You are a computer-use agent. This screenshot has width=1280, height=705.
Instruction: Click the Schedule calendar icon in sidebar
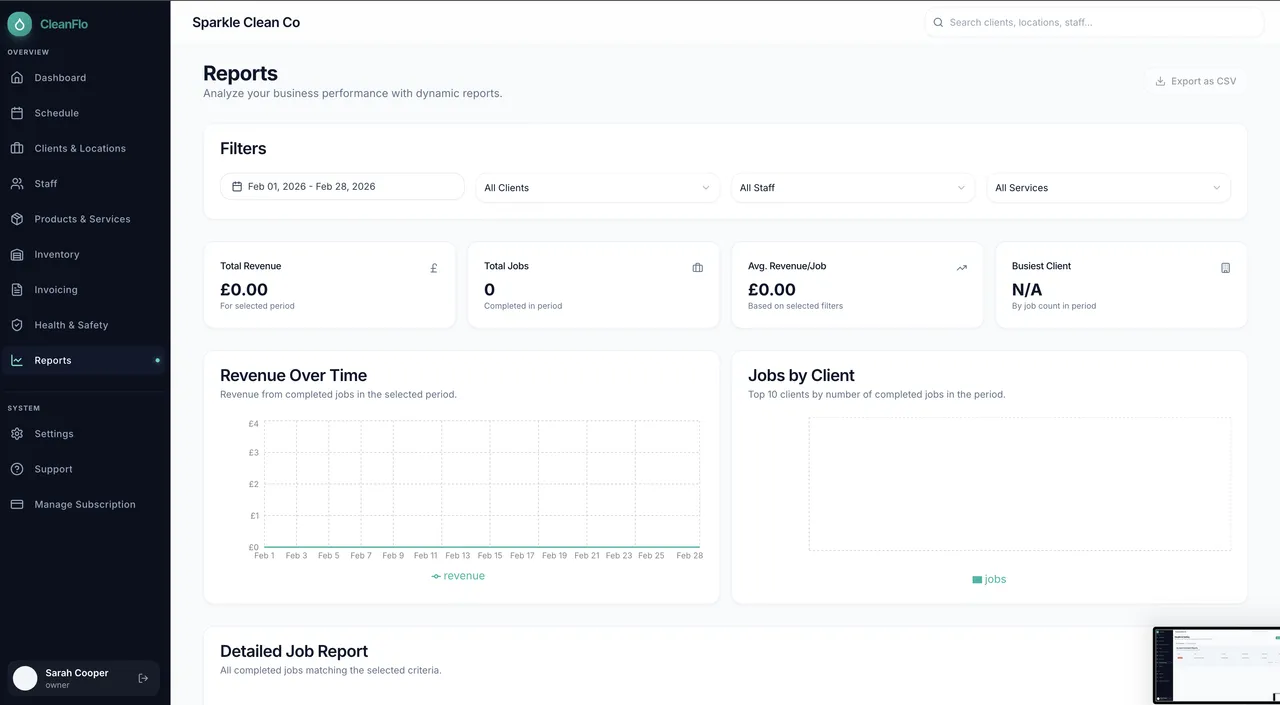[x=17, y=113]
